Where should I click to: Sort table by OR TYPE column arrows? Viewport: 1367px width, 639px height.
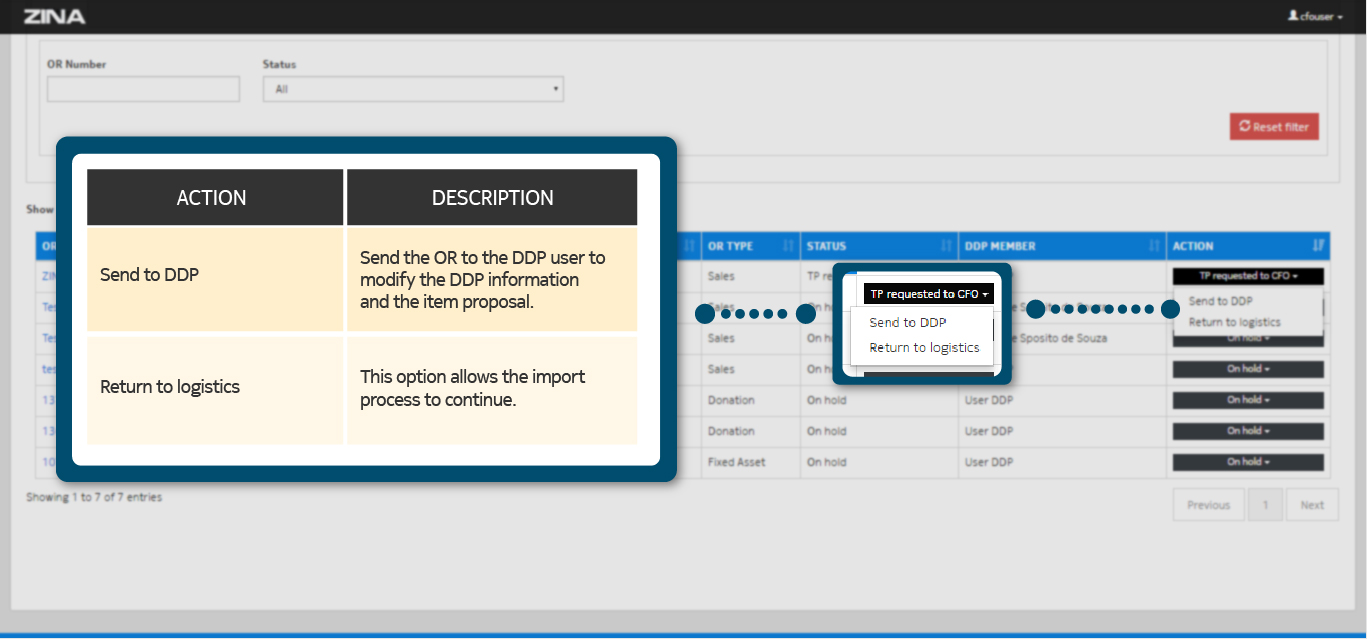coord(787,246)
